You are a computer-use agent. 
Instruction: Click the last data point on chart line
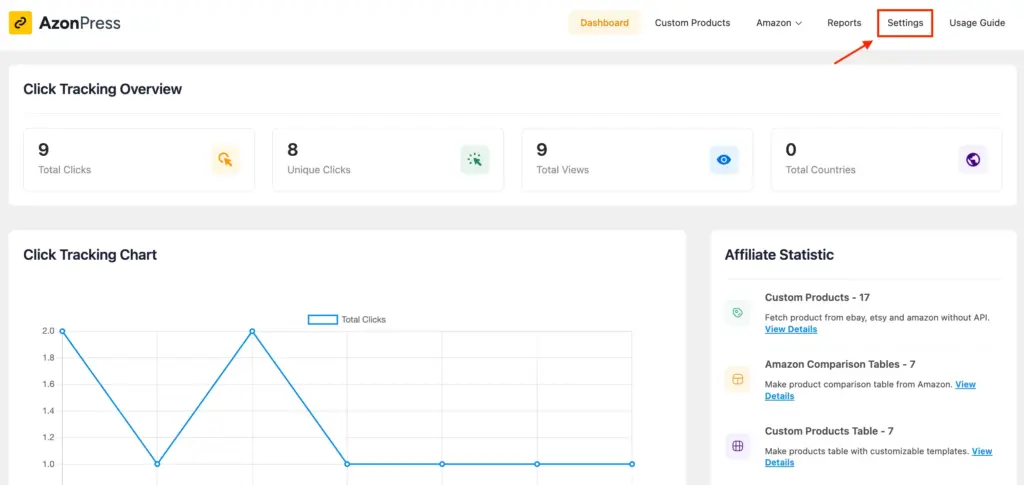[632, 464]
